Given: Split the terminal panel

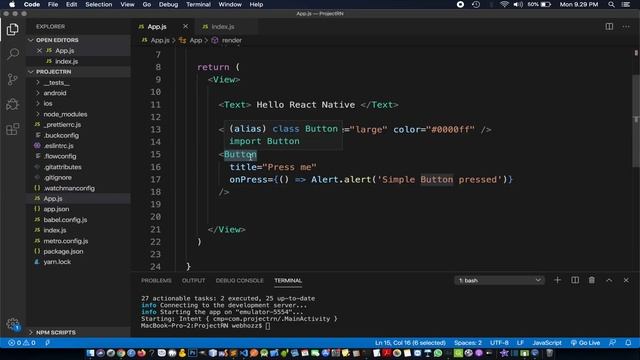Looking at the screenshot, I should (x=575, y=280).
